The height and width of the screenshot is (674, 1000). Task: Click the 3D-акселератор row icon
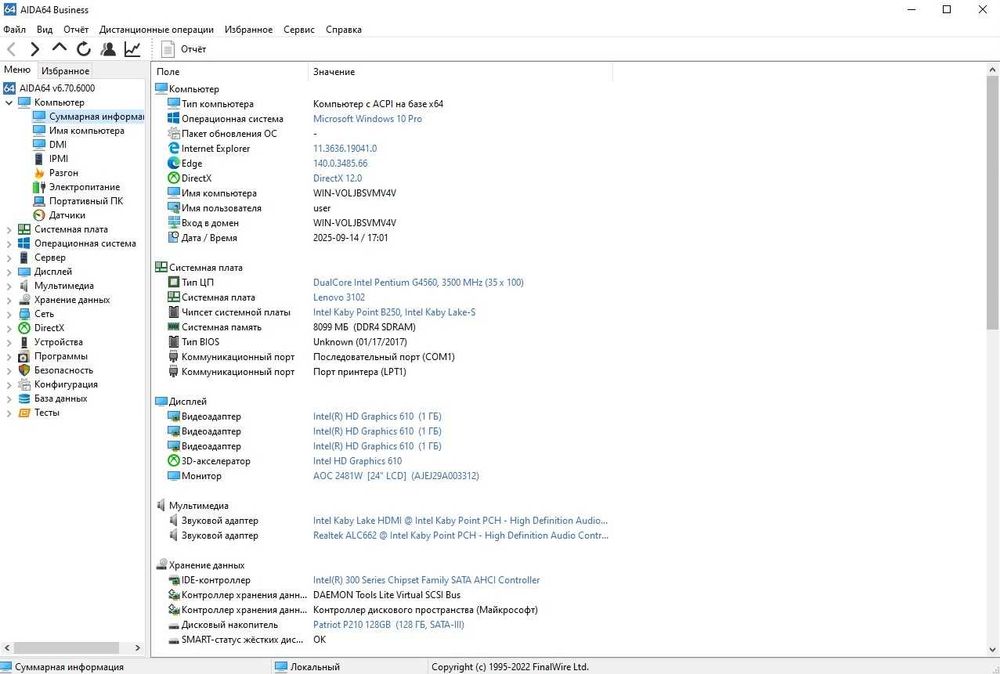click(173, 460)
